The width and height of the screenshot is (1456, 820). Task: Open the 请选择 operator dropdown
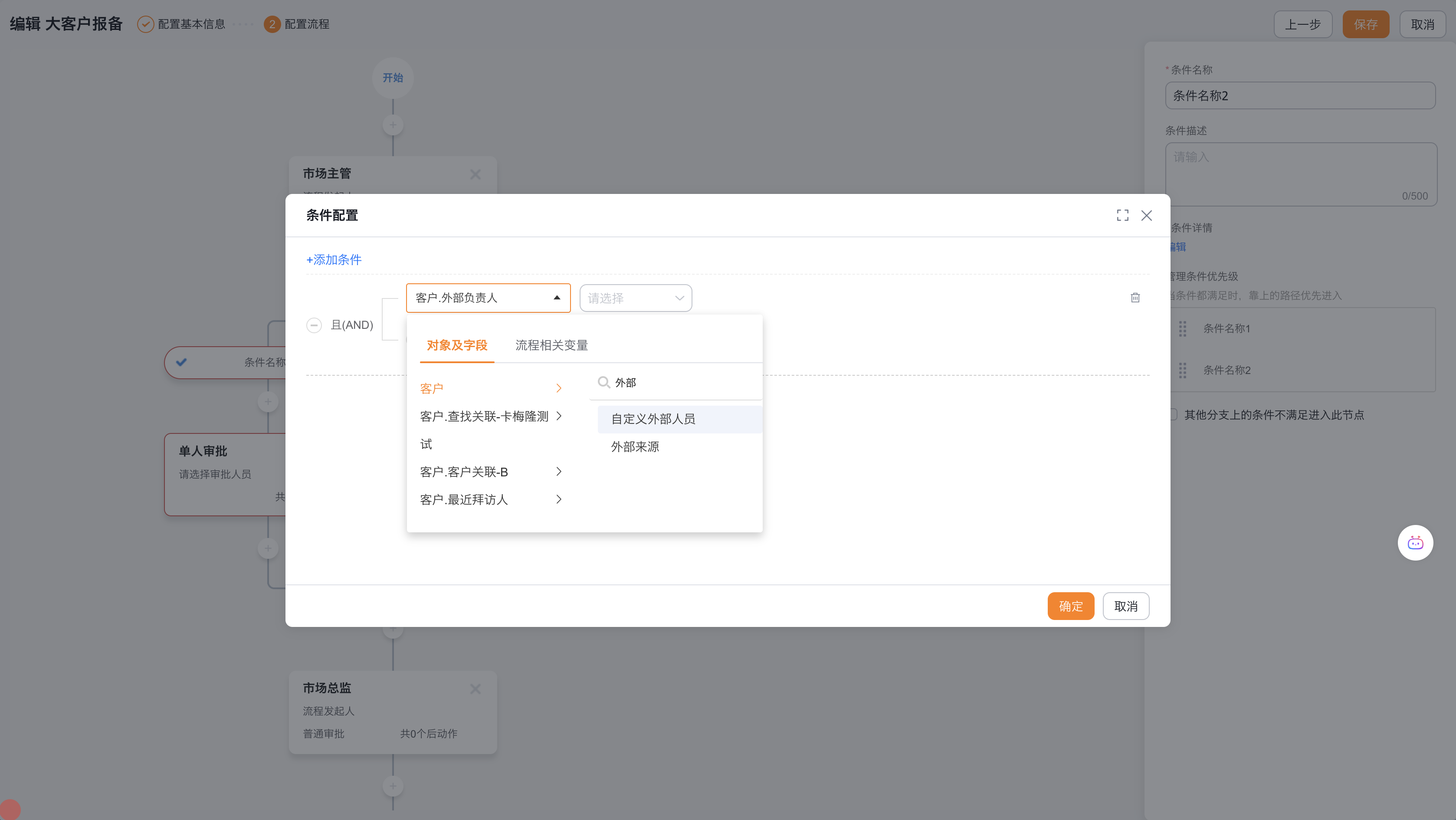point(635,298)
